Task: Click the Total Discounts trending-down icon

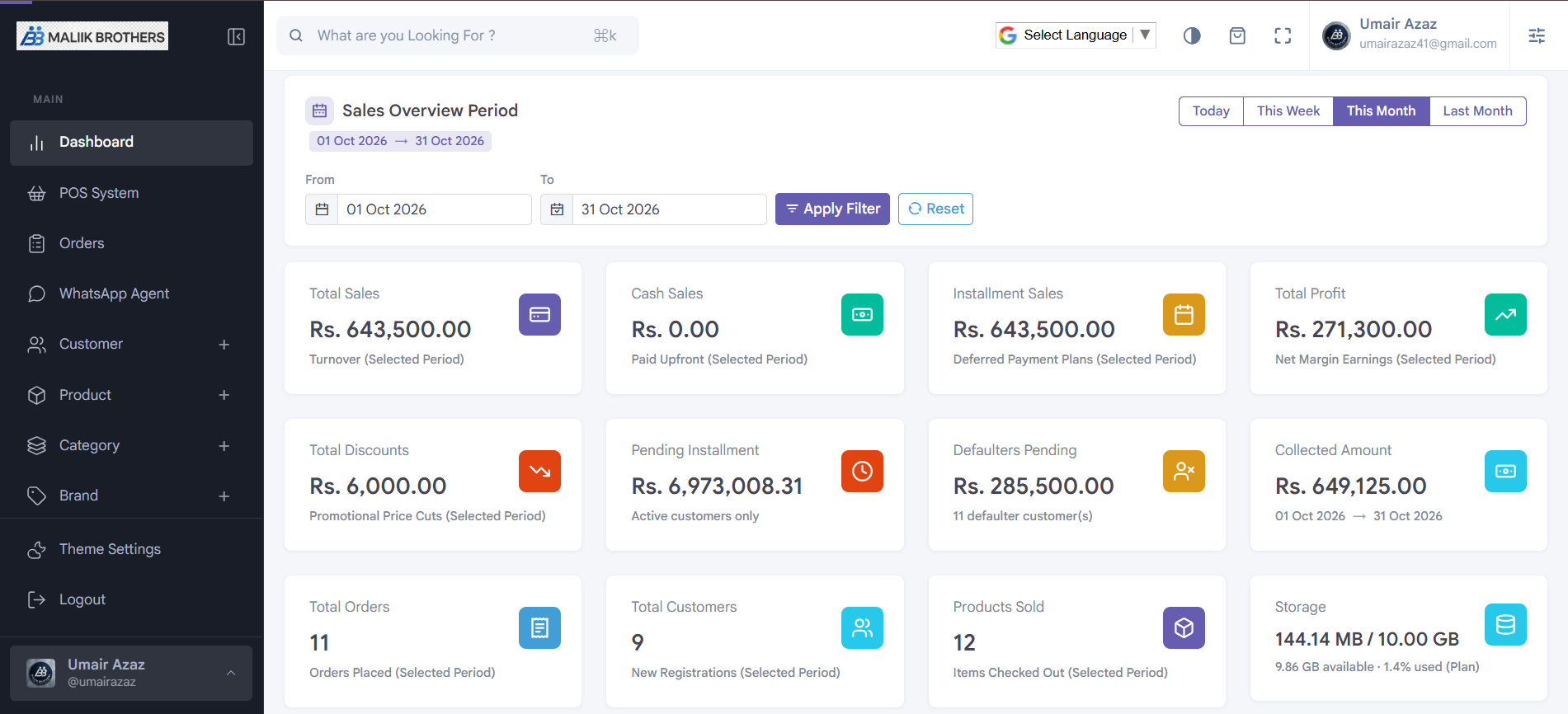Action: pos(539,471)
